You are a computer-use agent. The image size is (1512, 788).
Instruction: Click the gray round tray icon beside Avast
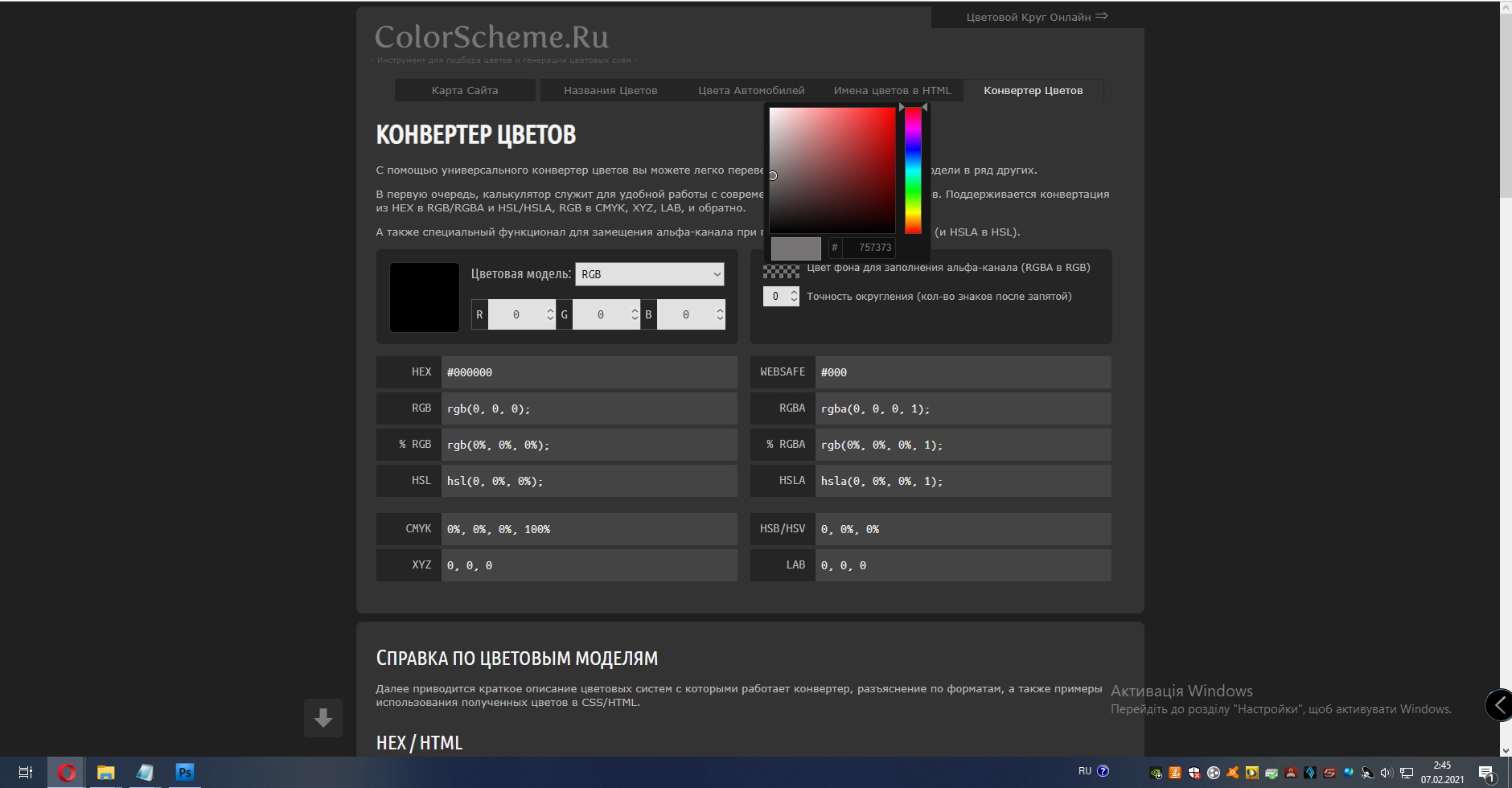(1214, 774)
